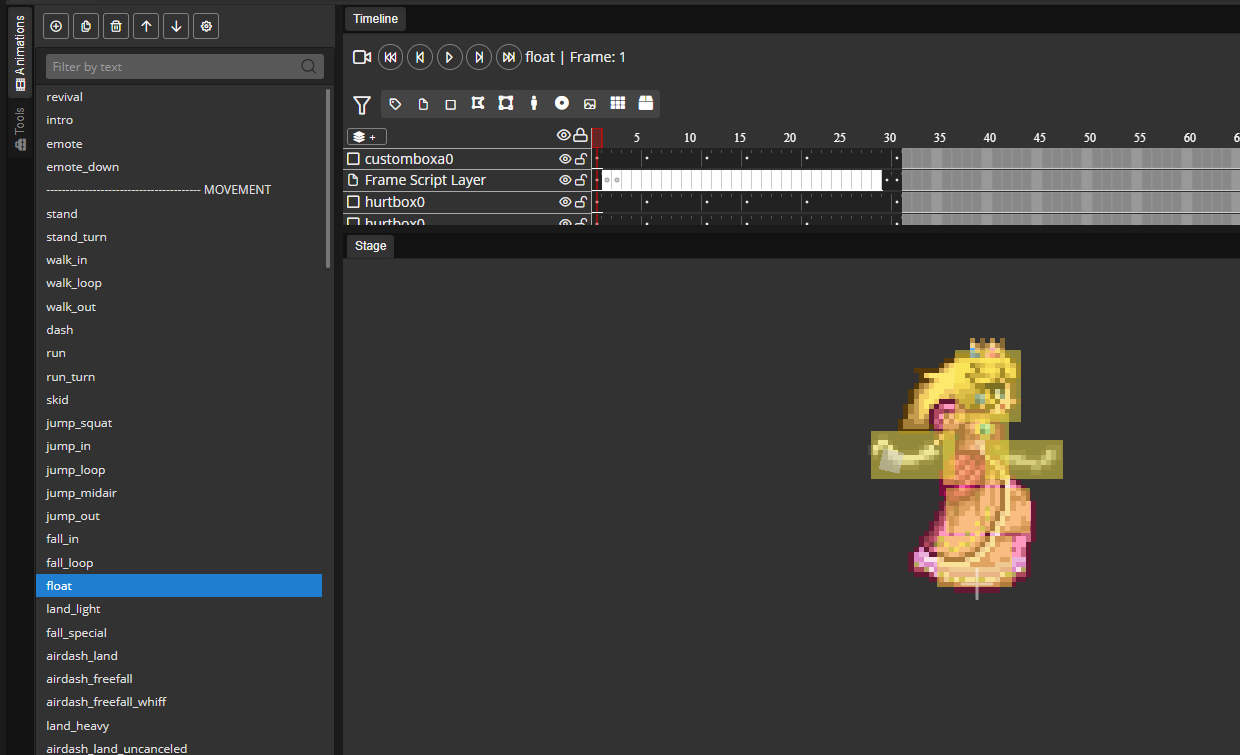This screenshot has width=1240, height=755.
Task: Toggle the label tag layer filter
Action: (395, 104)
